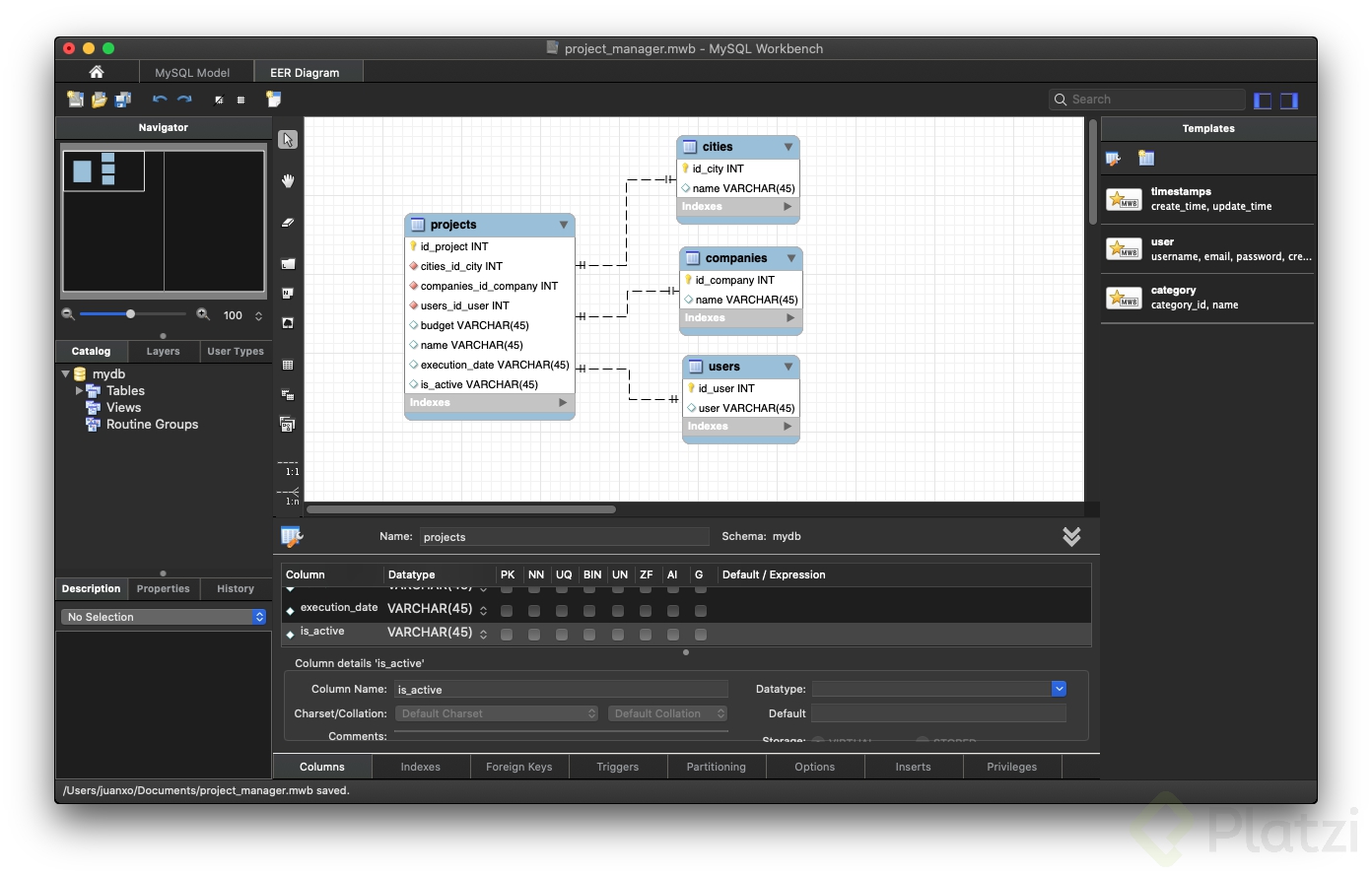
Task: Open datatype dropdown for the is_active row
Action: [x=483, y=635]
